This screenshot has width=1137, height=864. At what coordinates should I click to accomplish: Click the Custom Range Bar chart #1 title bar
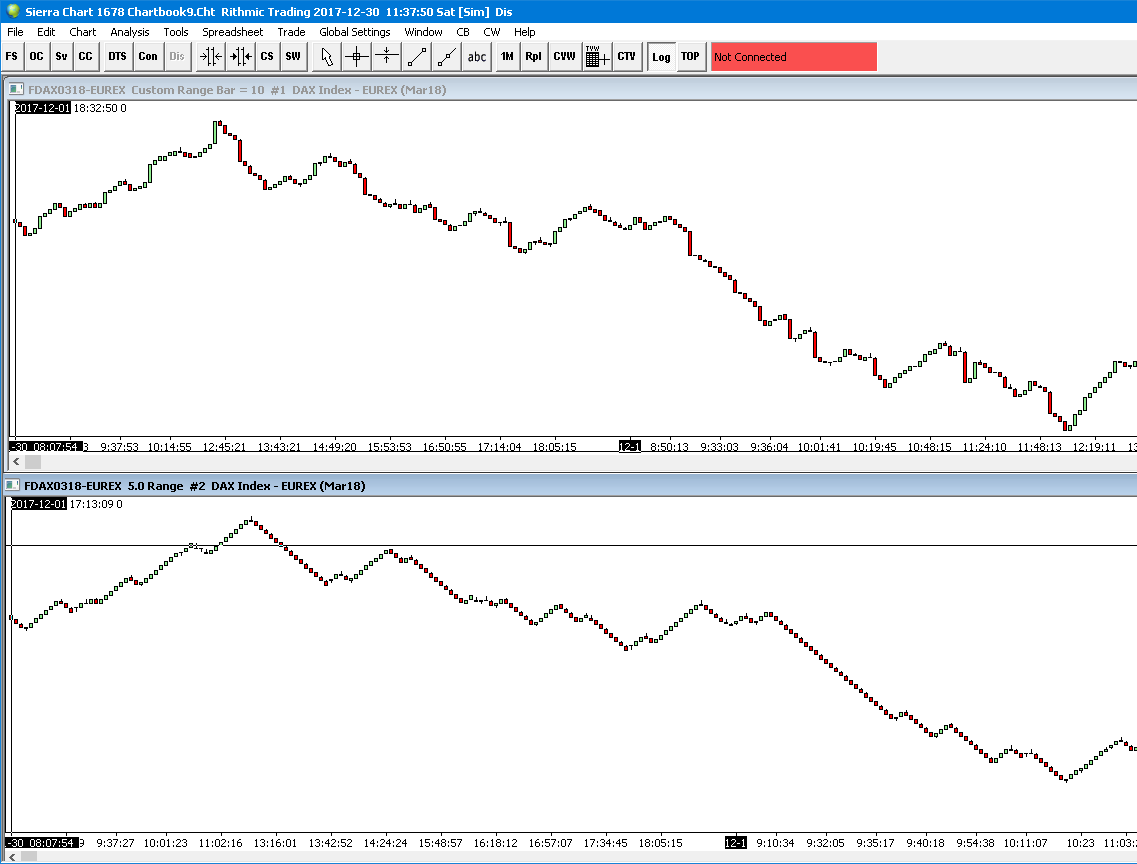571,89
